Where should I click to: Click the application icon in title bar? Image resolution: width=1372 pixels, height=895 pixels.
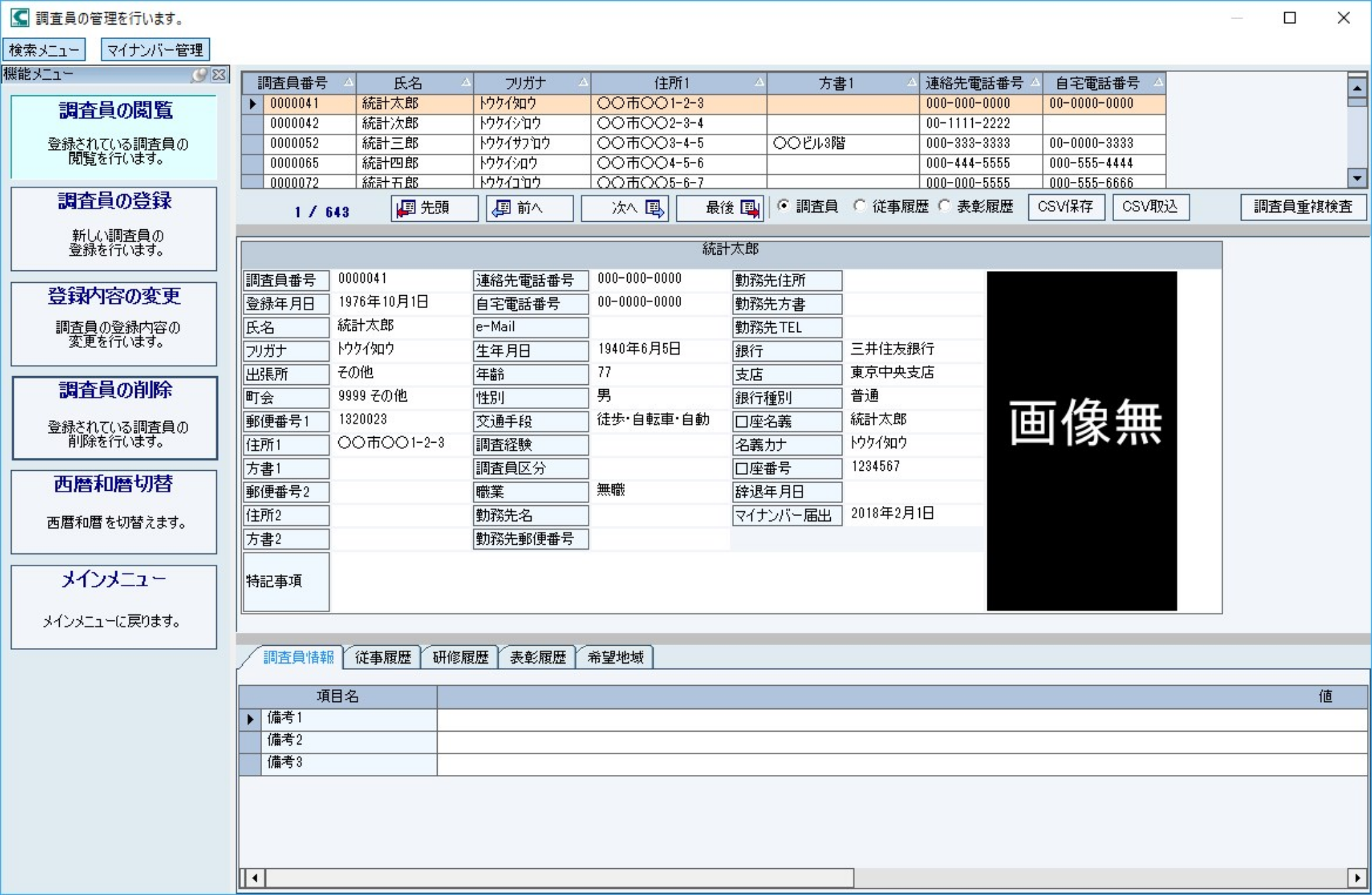click(x=19, y=18)
